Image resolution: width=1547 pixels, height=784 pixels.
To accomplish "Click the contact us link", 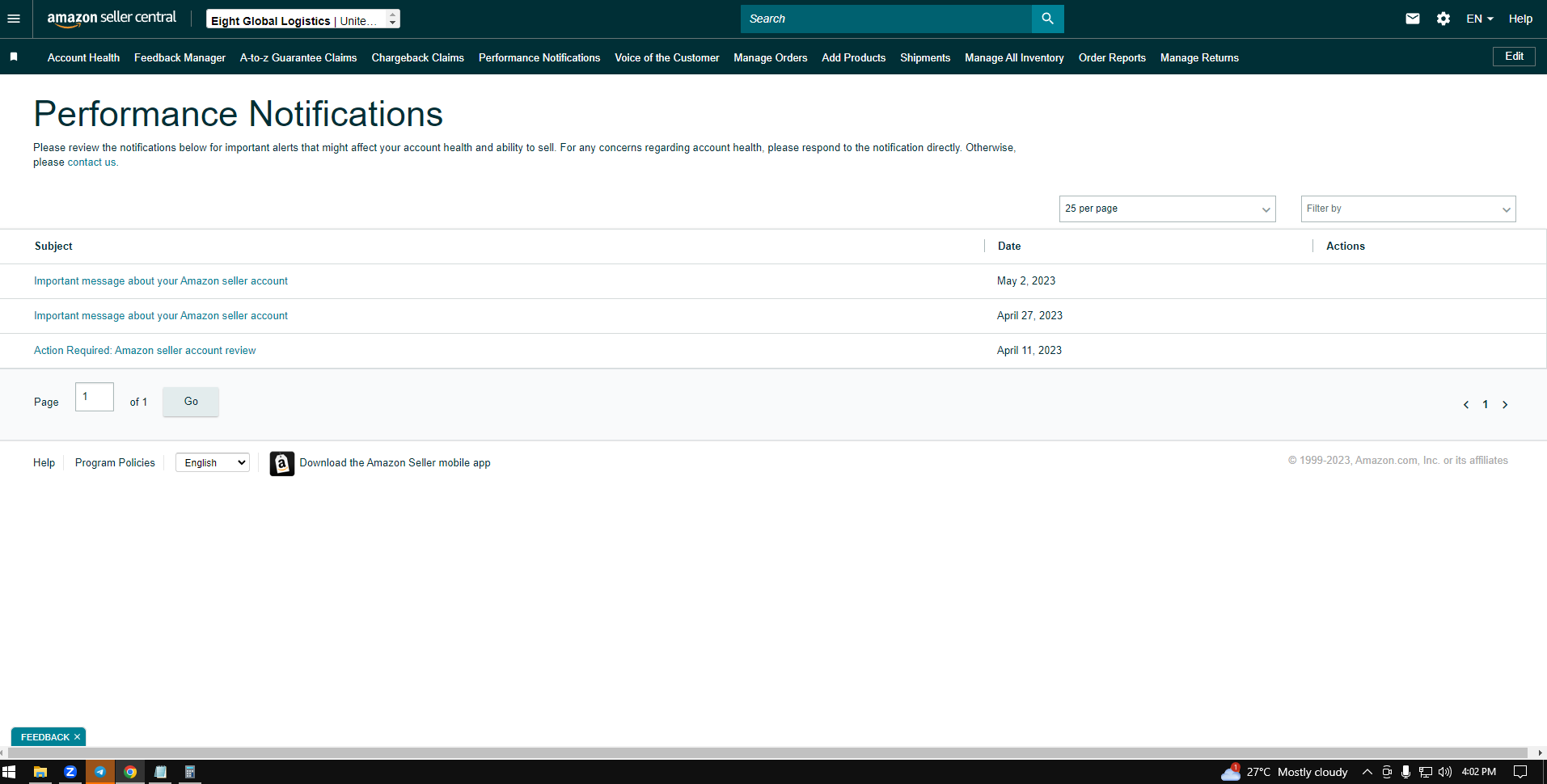I will [x=91, y=162].
